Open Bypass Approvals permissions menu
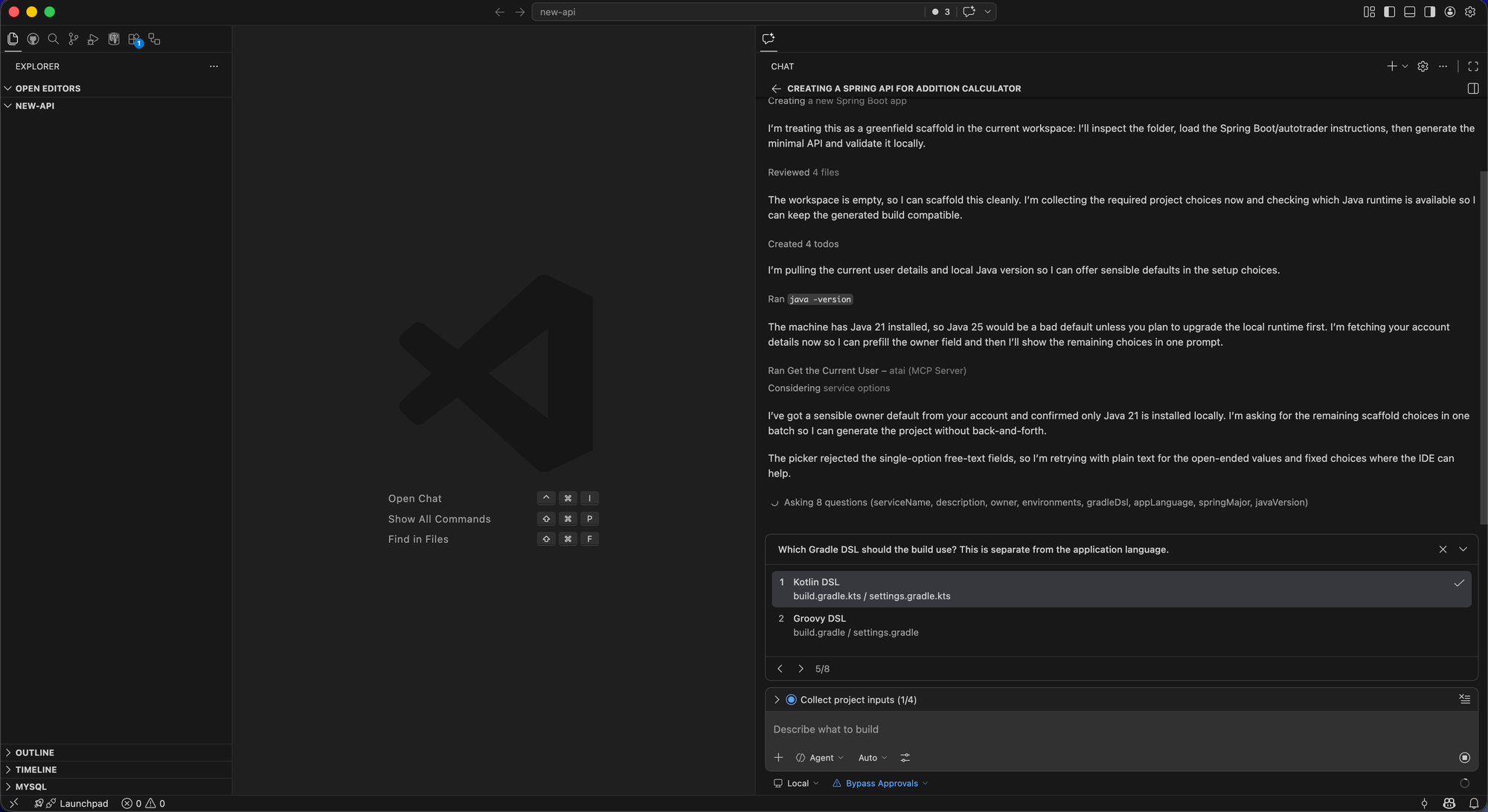1488x812 pixels. [881, 783]
